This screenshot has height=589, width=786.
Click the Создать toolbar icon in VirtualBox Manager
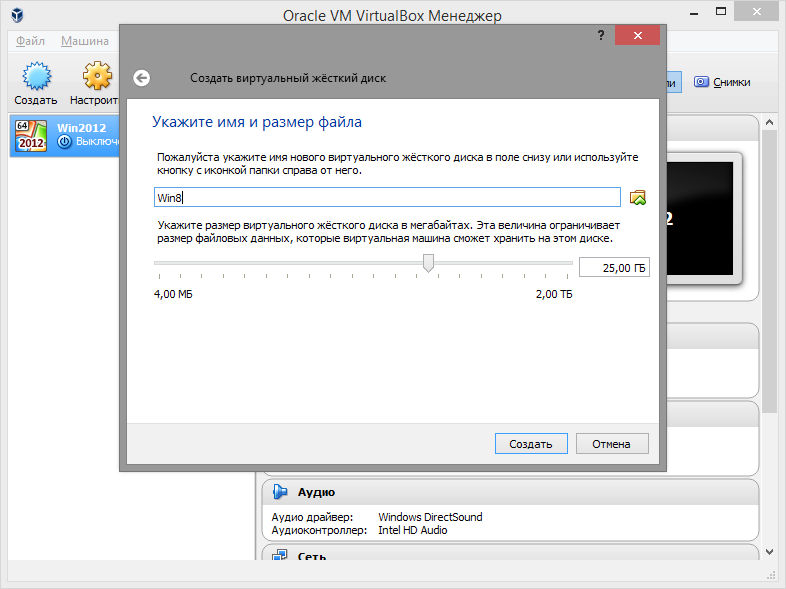point(37,76)
